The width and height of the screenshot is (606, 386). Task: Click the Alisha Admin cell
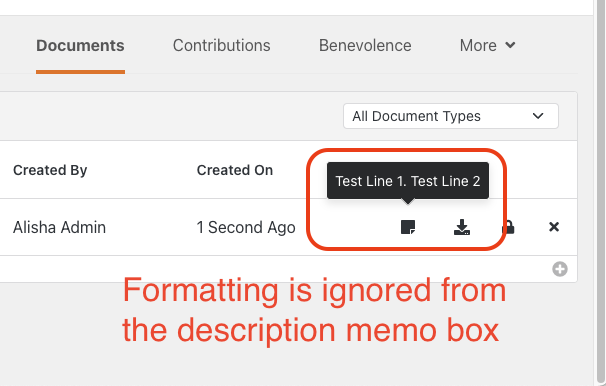59,227
